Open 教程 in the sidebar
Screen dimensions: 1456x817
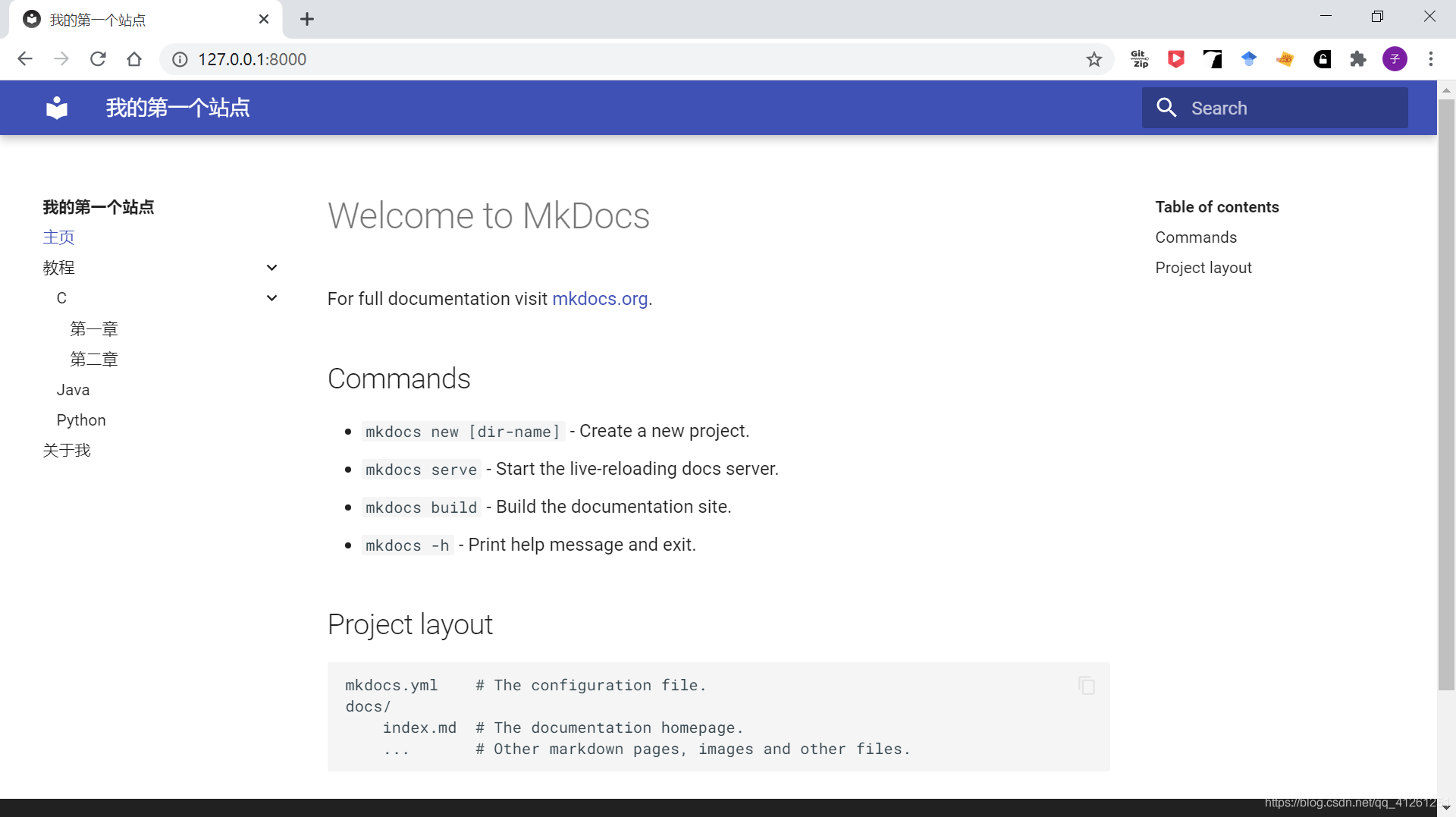[x=58, y=268]
